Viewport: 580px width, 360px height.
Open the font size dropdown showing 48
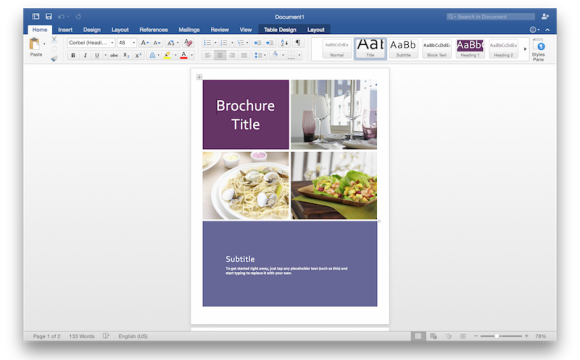[x=134, y=43]
